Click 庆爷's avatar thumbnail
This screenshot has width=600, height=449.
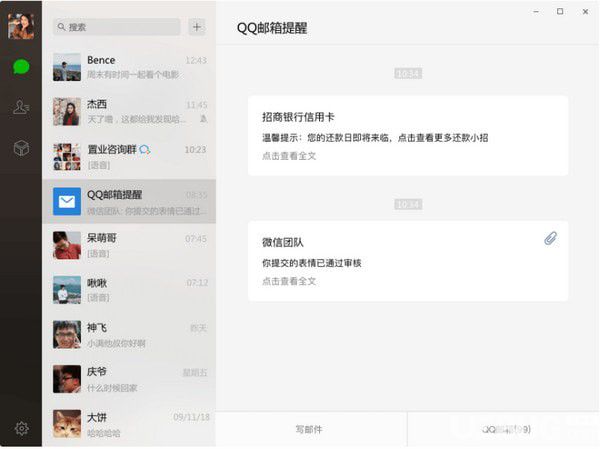(x=67, y=379)
